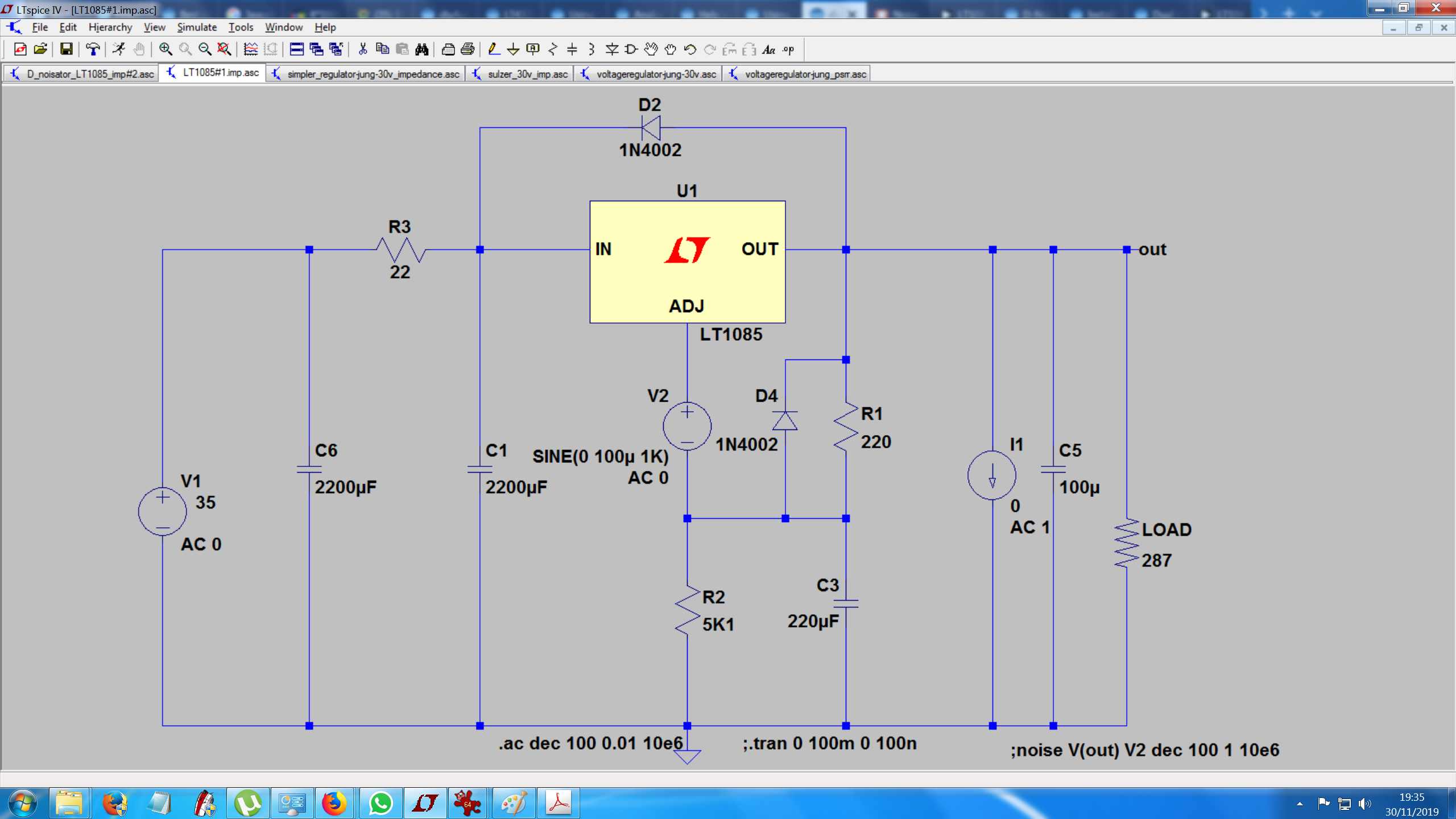Screen dimensions: 1456x819
Task: Place a capacitor from the toolbar
Action: (x=572, y=49)
